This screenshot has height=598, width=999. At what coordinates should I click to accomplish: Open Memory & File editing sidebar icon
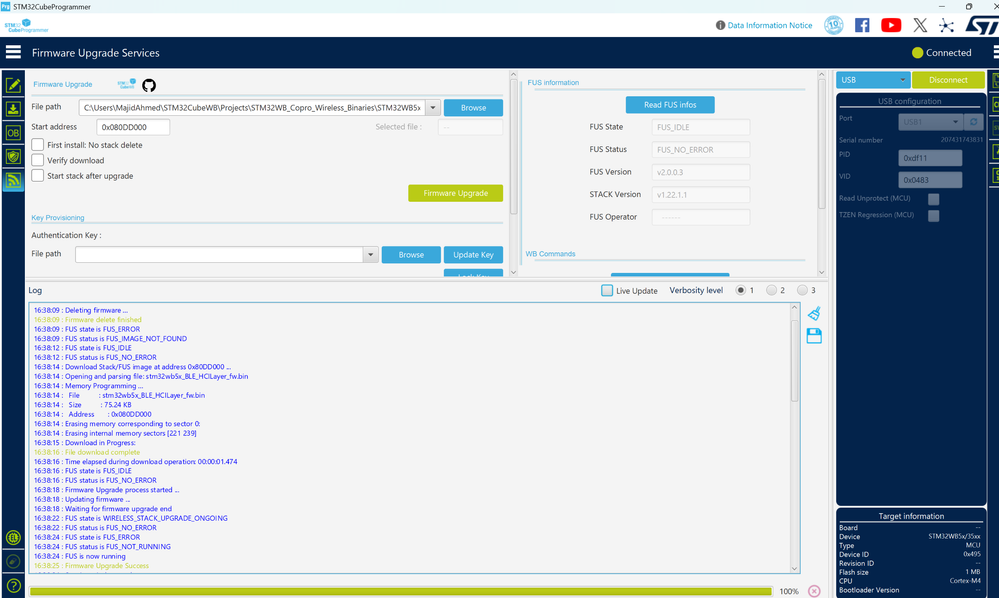(13, 85)
